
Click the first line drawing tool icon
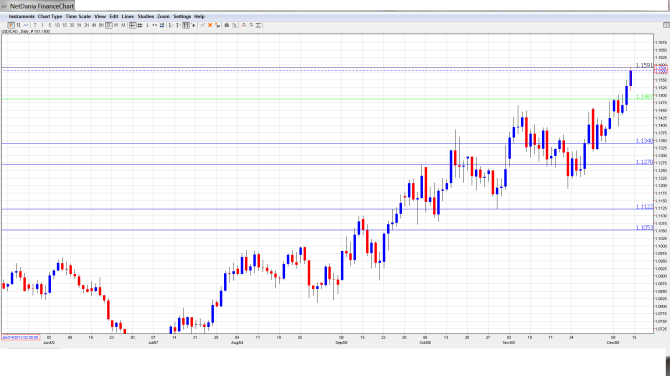coord(171,25)
